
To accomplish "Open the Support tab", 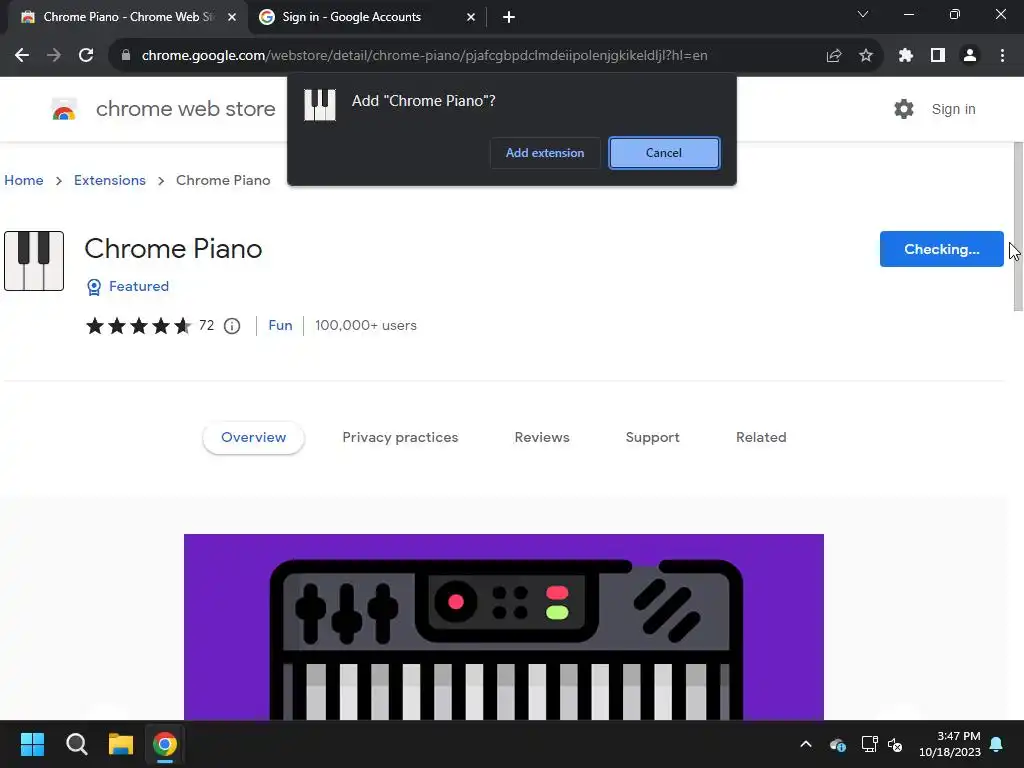I will (x=652, y=438).
